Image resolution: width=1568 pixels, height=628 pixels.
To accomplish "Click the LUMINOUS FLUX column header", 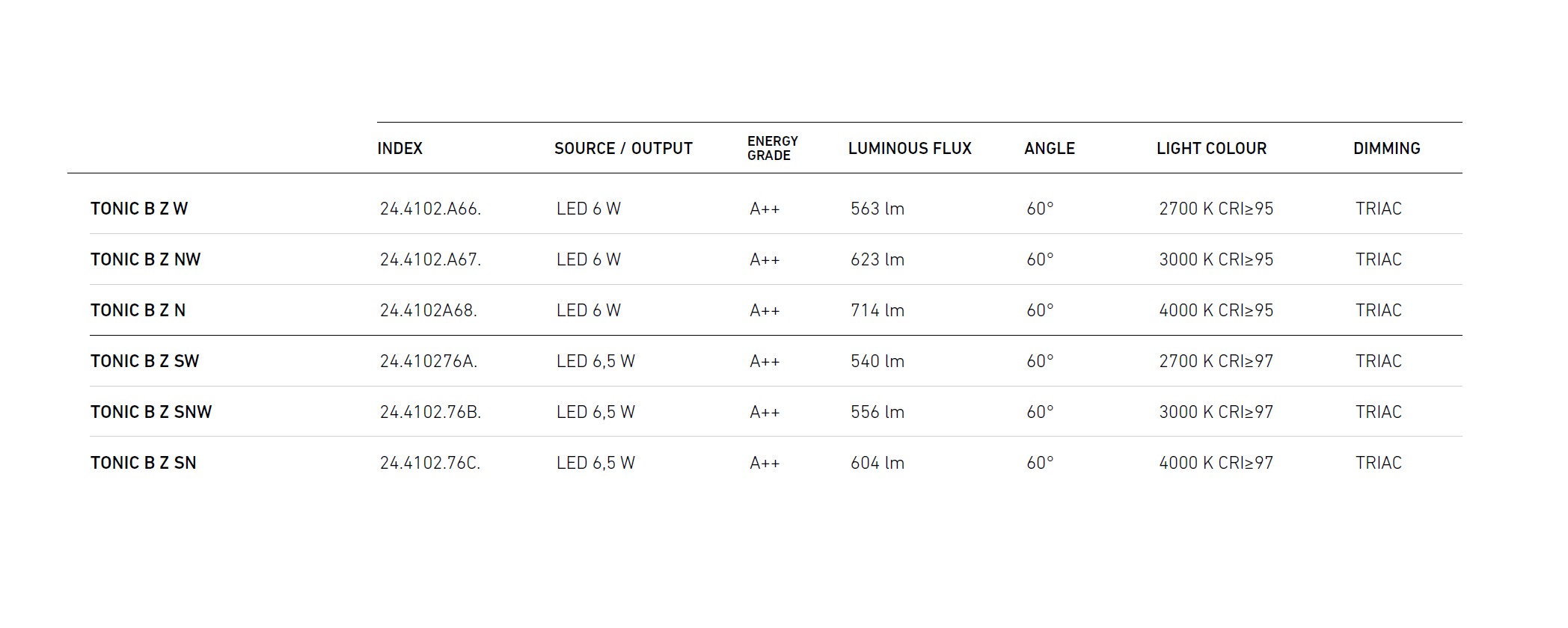I will [x=910, y=149].
